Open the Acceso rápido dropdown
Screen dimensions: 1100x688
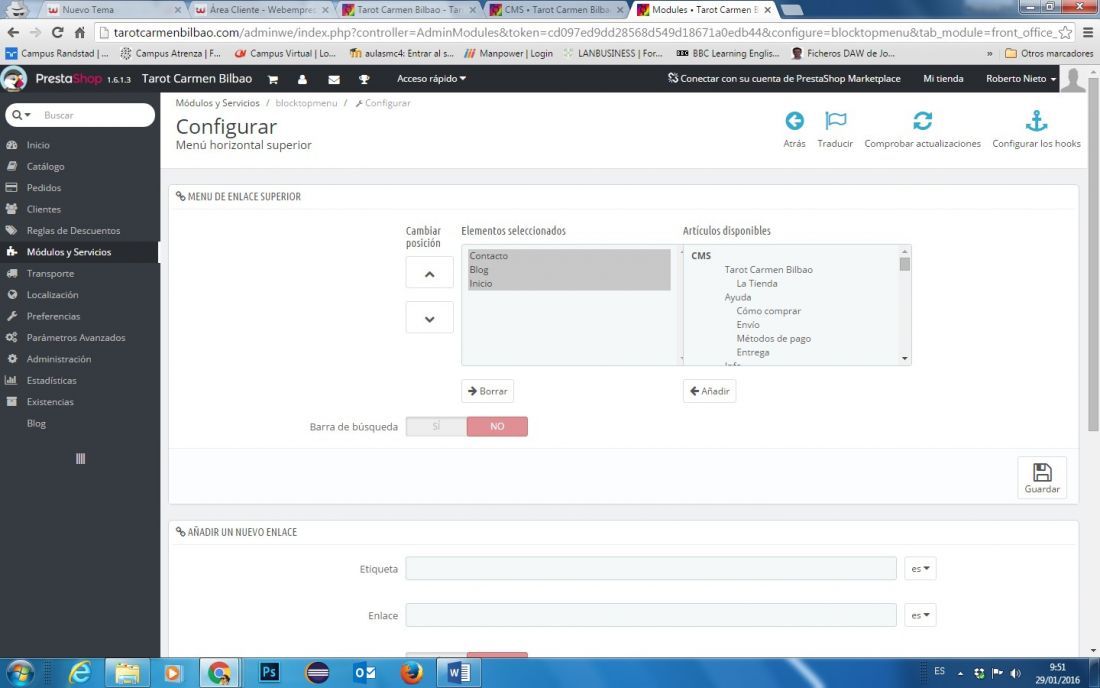click(431, 79)
